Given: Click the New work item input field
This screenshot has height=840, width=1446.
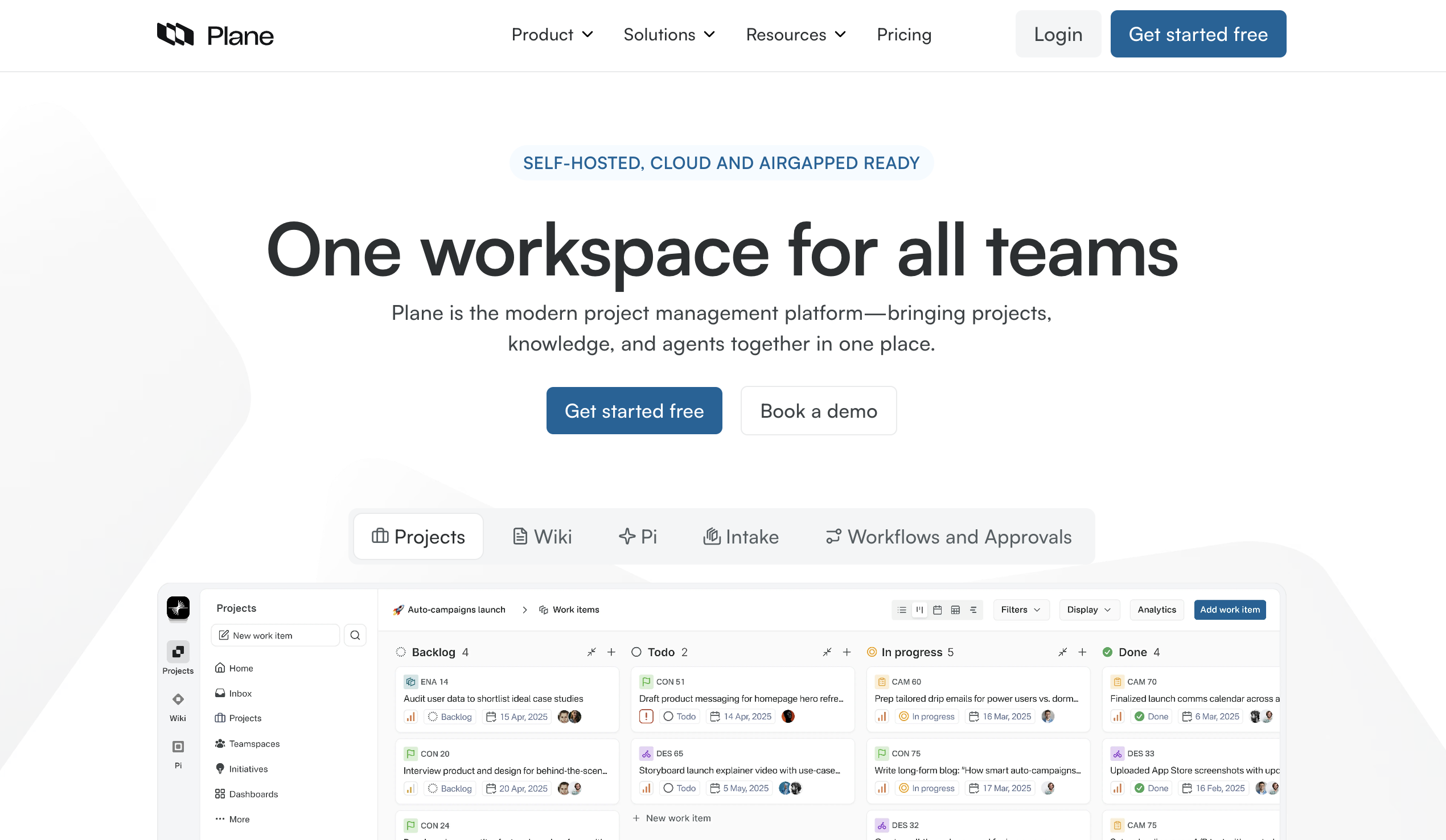Looking at the screenshot, I should pyautogui.click(x=274, y=635).
